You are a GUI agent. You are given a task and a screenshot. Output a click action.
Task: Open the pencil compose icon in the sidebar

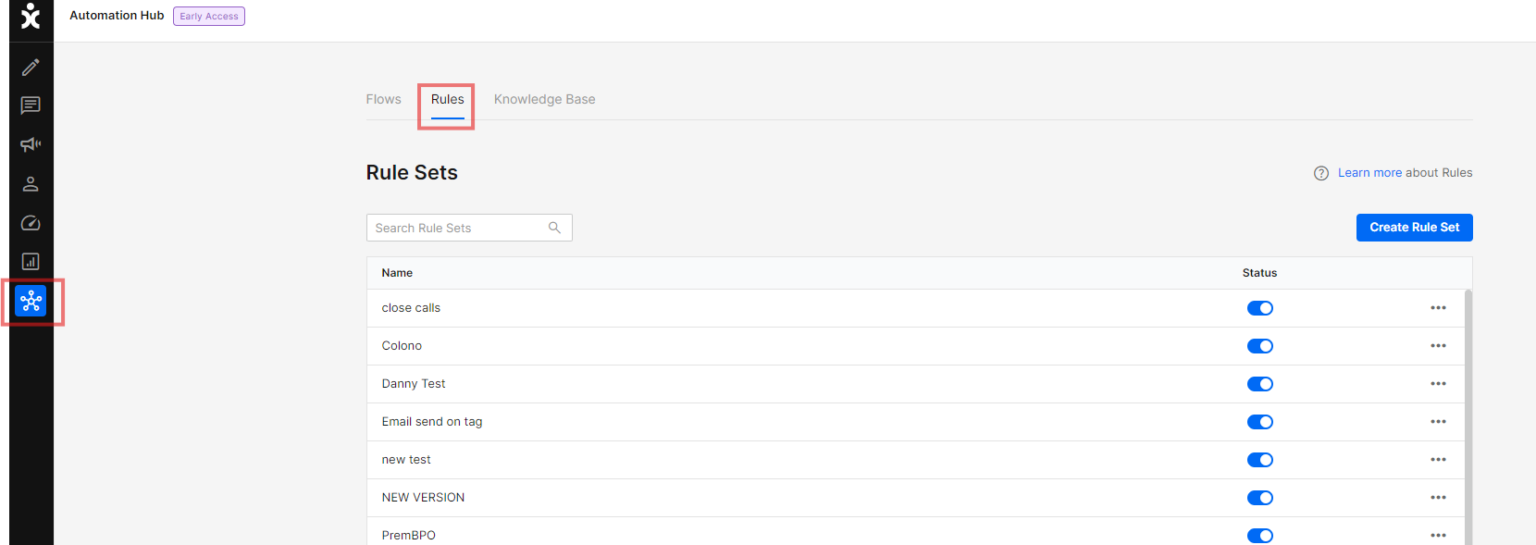[31, 67]
